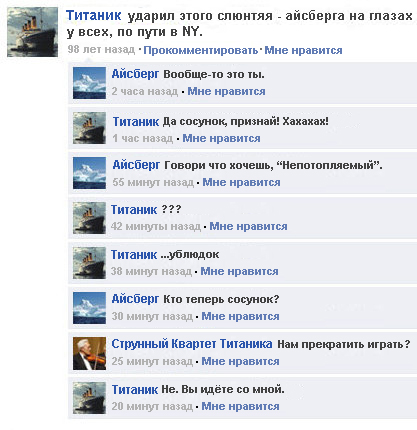417x430 pixels.
Task: Like the comment posted 38 минут назад
Action: (239, 271)
